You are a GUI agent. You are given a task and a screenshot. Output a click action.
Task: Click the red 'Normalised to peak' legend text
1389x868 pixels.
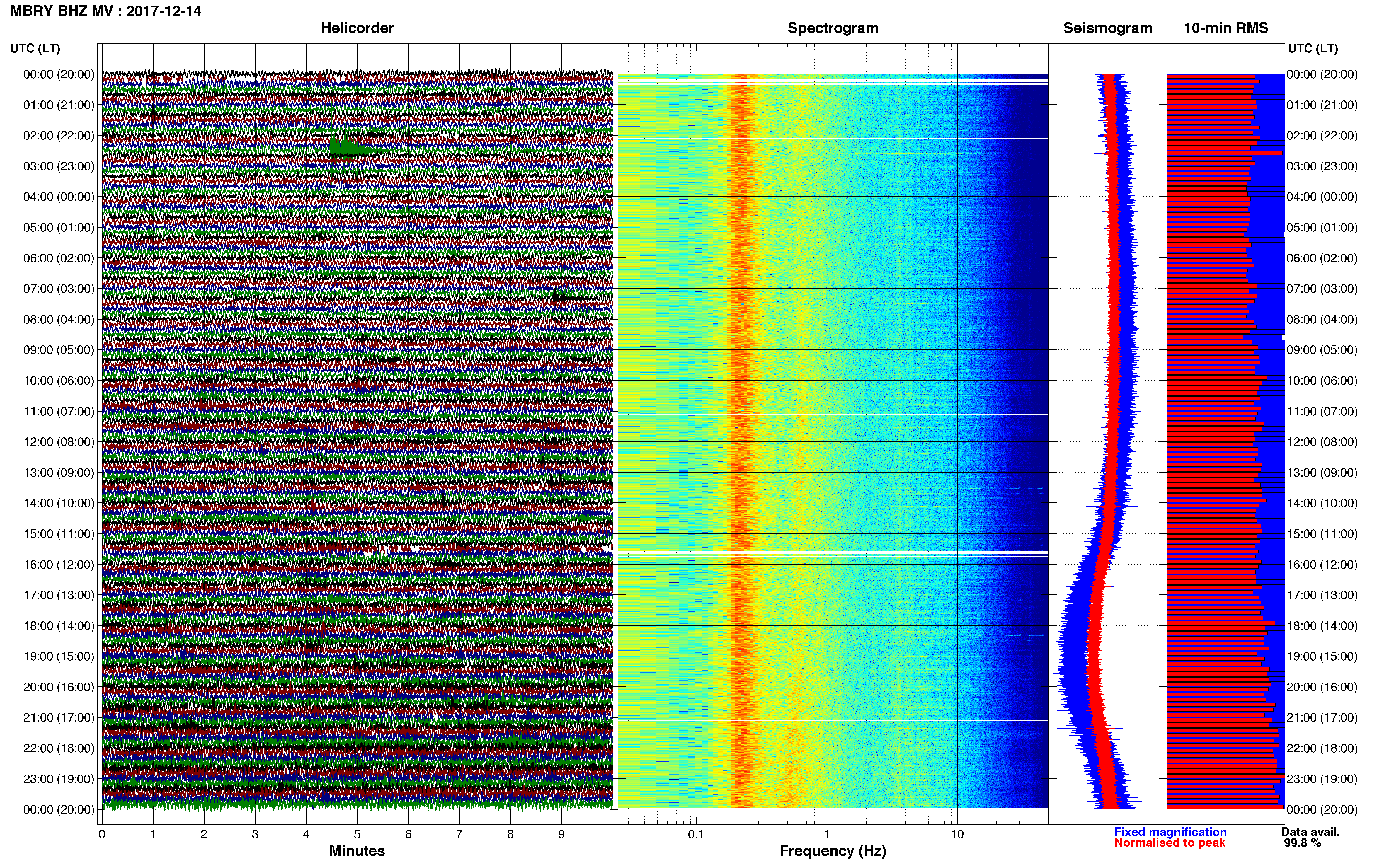[x=1170, y=843]
